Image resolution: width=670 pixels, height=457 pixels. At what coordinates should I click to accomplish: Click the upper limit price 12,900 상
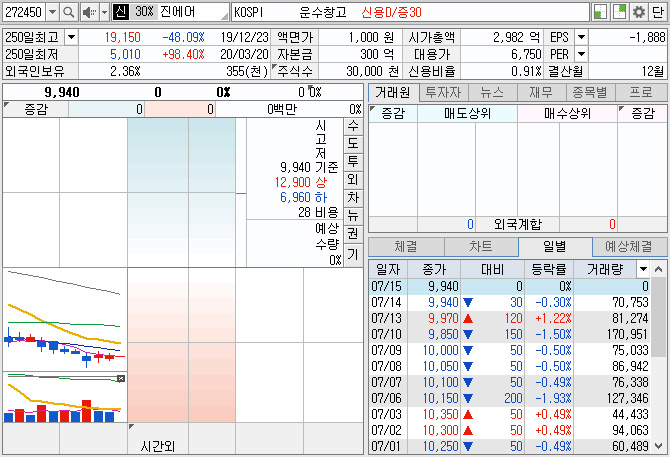[301, 182]
